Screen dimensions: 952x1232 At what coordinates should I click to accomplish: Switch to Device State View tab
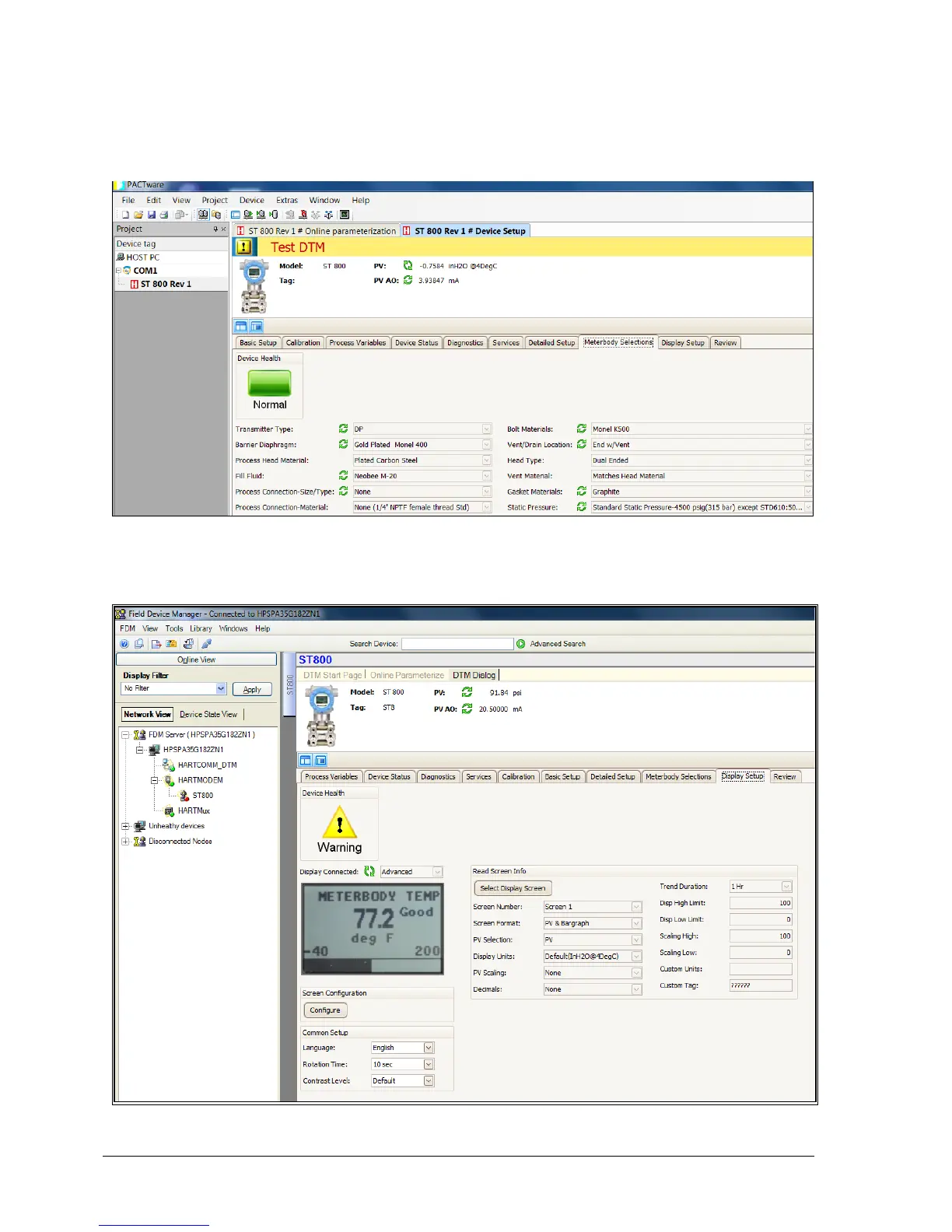[x=208, y=714]
